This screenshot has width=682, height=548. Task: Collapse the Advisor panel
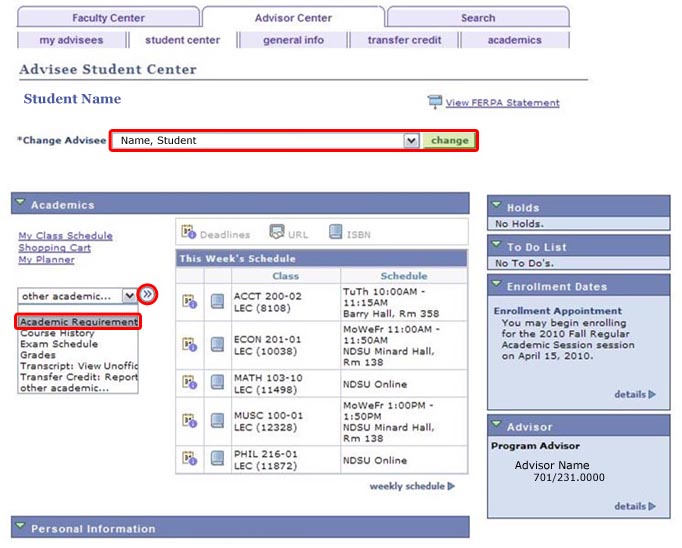tap(496, 424)
